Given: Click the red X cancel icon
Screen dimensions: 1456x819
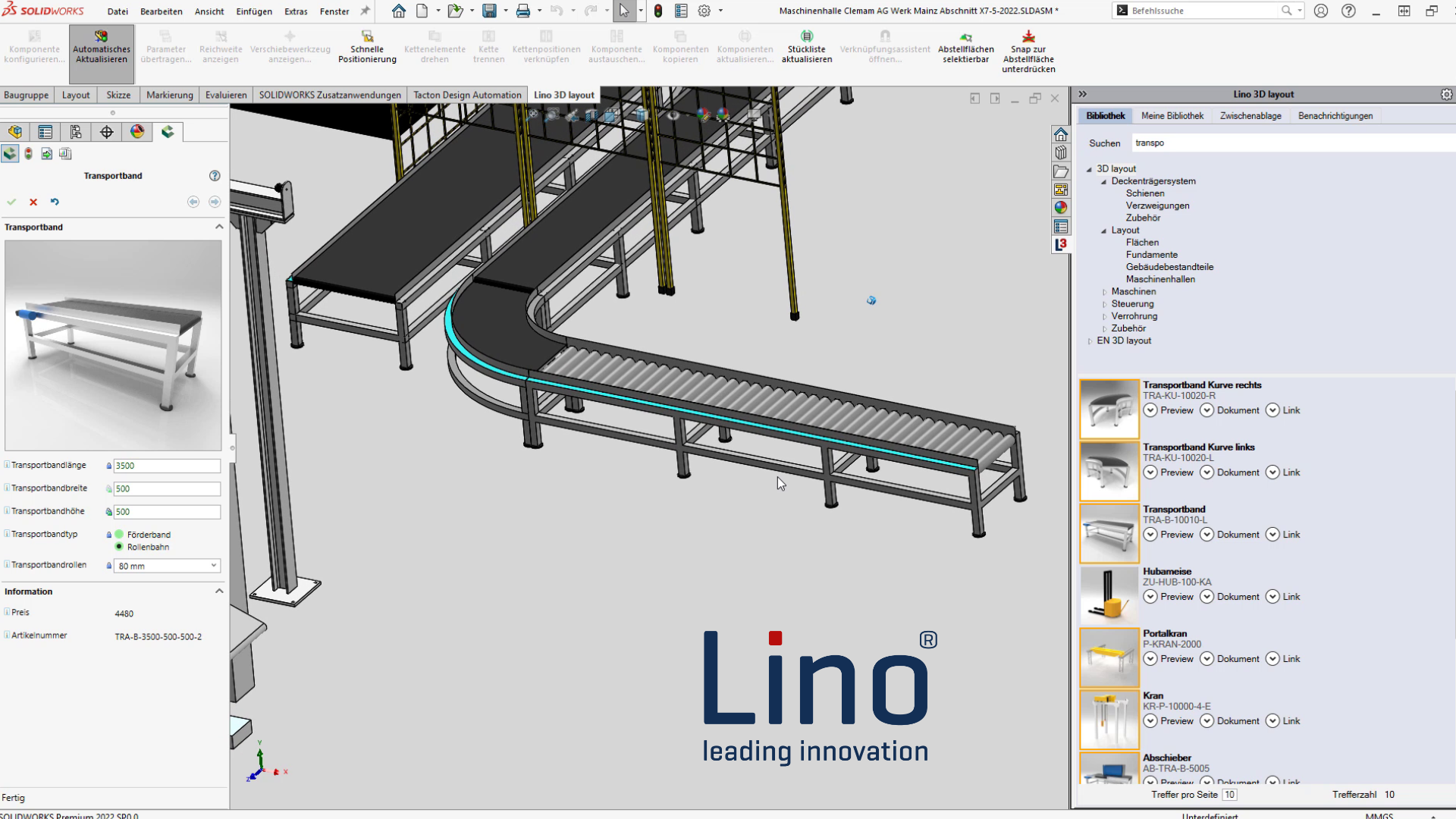Looking at the screenshot, I should point(33,202).
